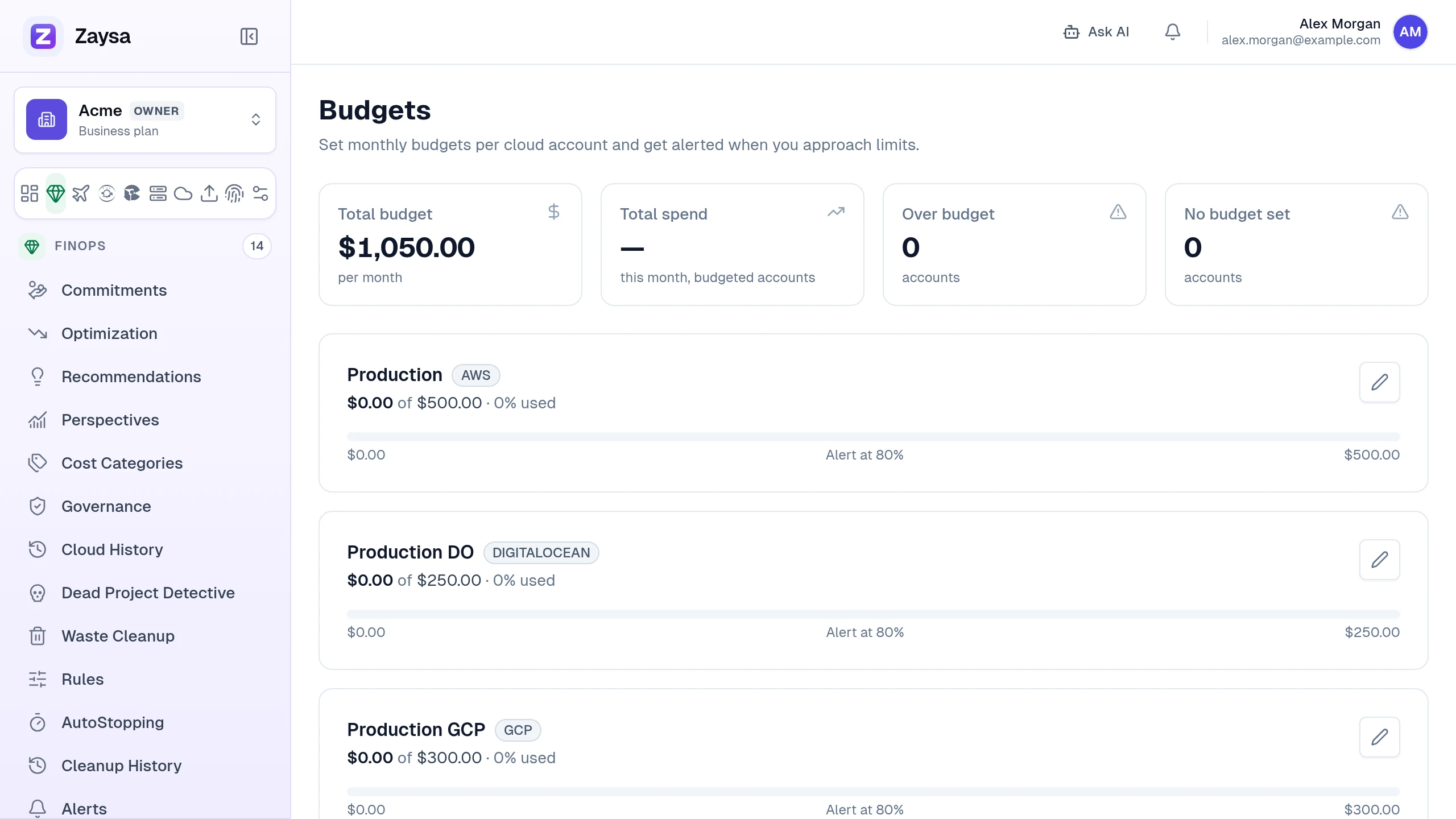Collapse the sidebar panel icon

point(249,36)
